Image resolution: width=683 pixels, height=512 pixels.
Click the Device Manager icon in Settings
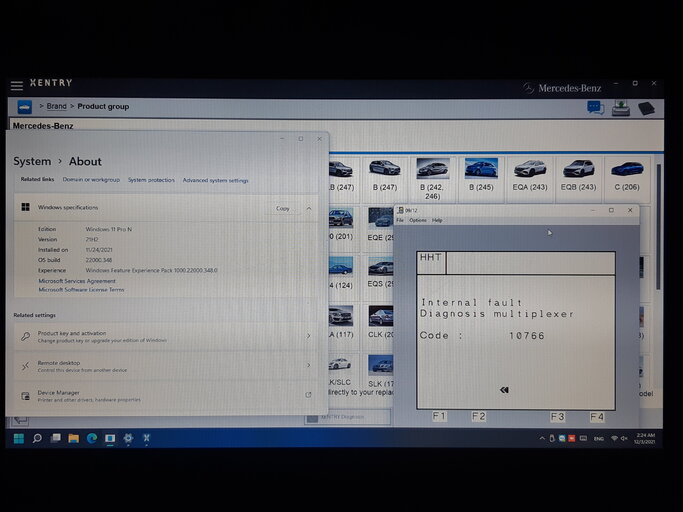(26, 396)
